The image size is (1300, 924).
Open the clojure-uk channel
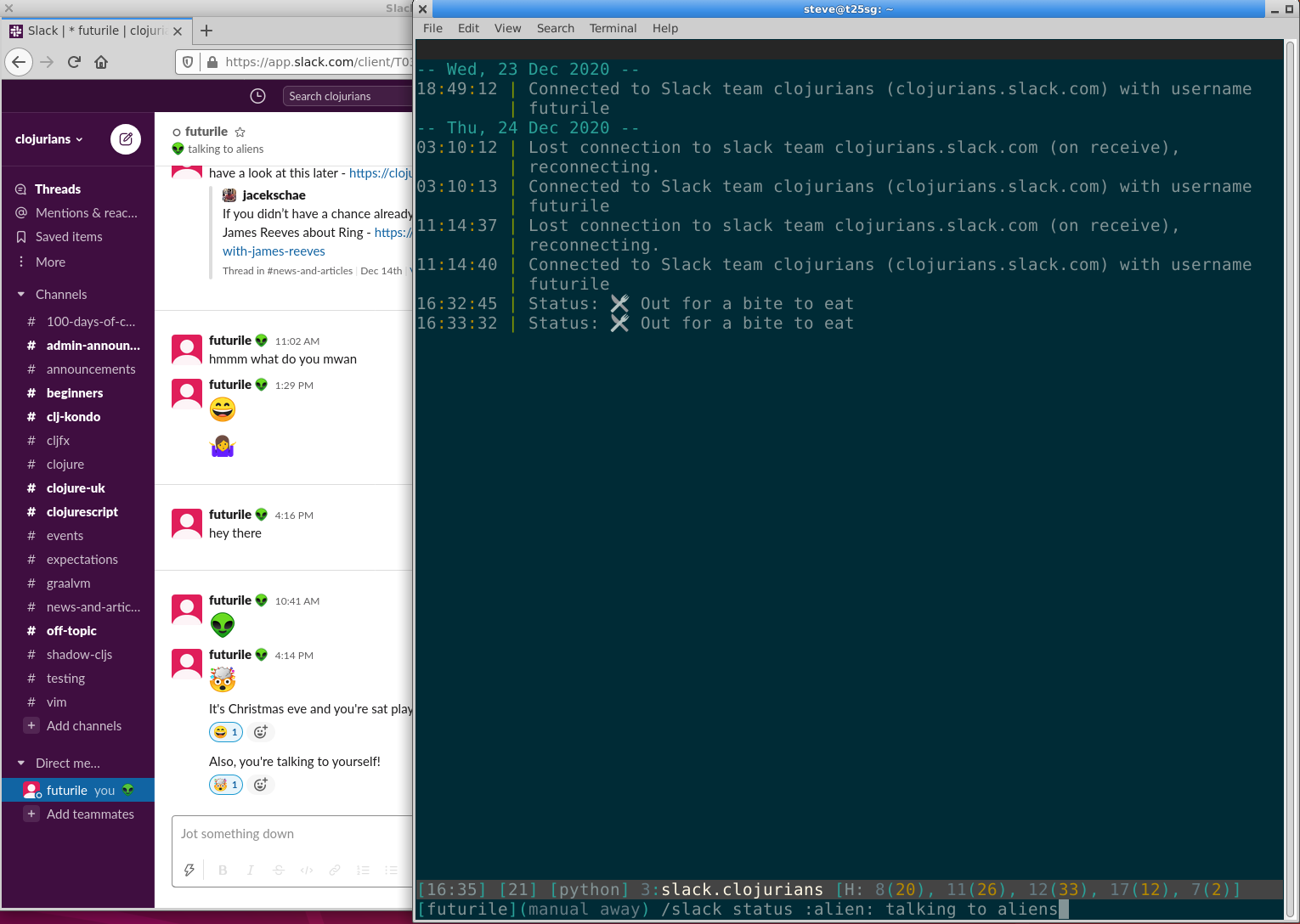tap(77, 488)
